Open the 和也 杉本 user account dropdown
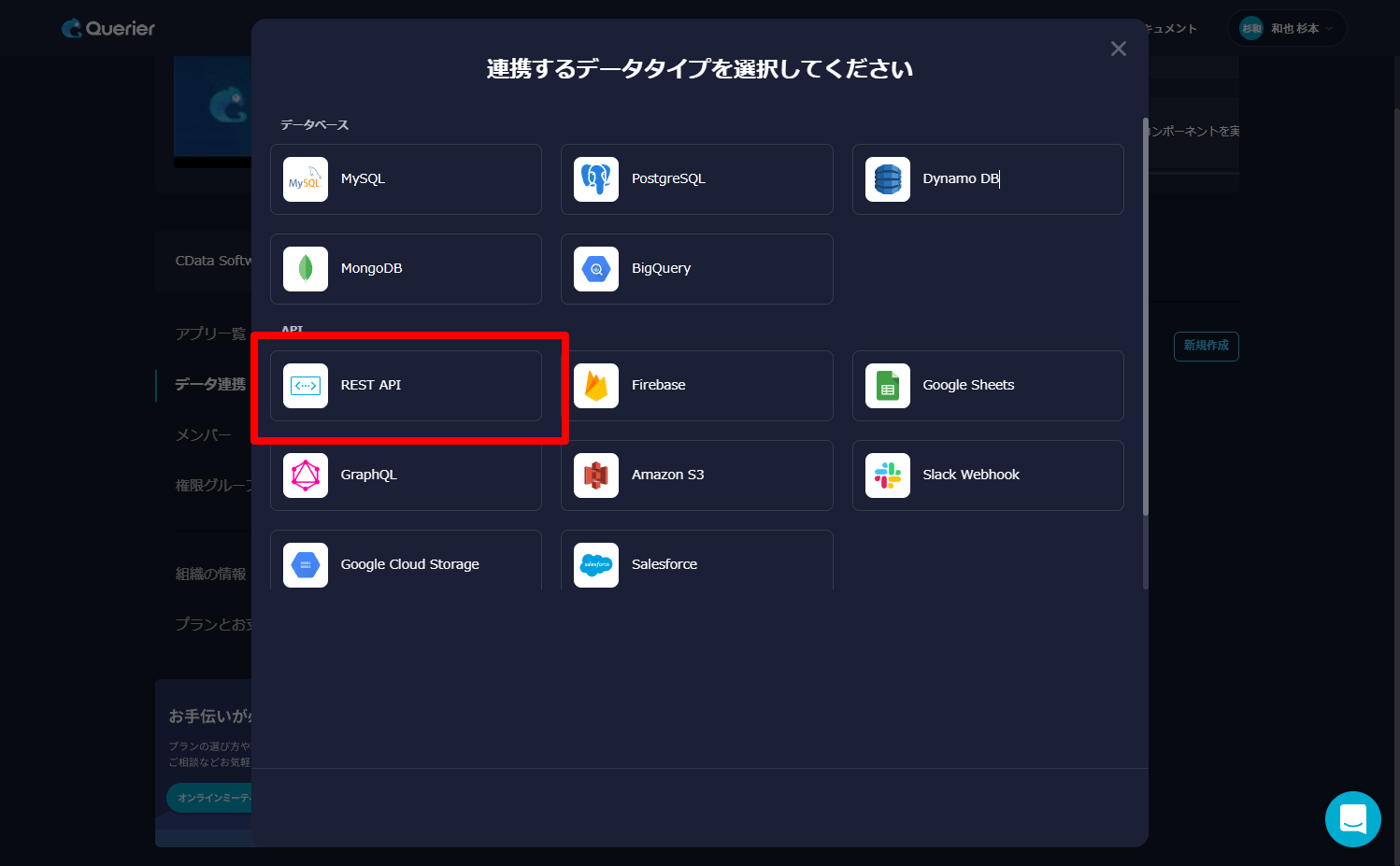Image resolution: width=1400 pixels, height=866 pixels. [x=1288, y=28]
